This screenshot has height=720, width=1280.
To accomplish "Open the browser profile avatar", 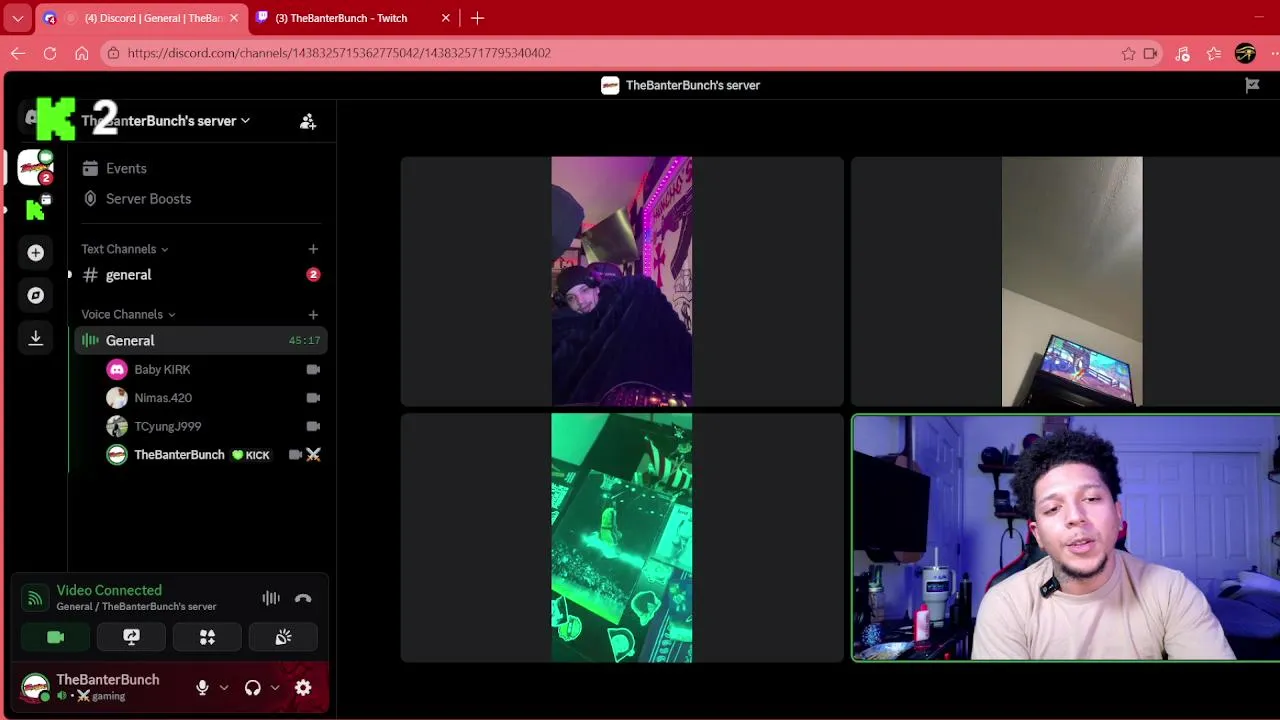I will click(1245, 53).
